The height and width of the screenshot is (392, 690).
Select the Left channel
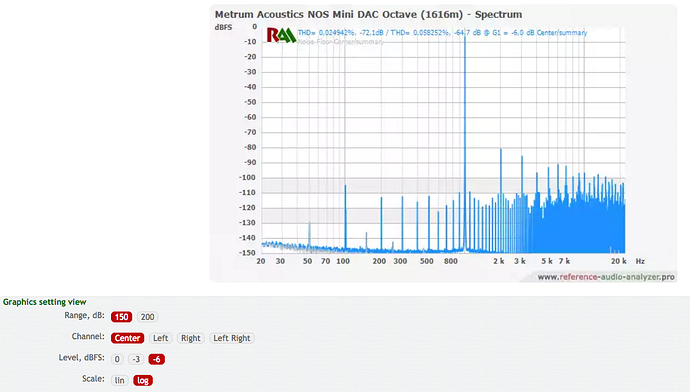tap(160, 338)
